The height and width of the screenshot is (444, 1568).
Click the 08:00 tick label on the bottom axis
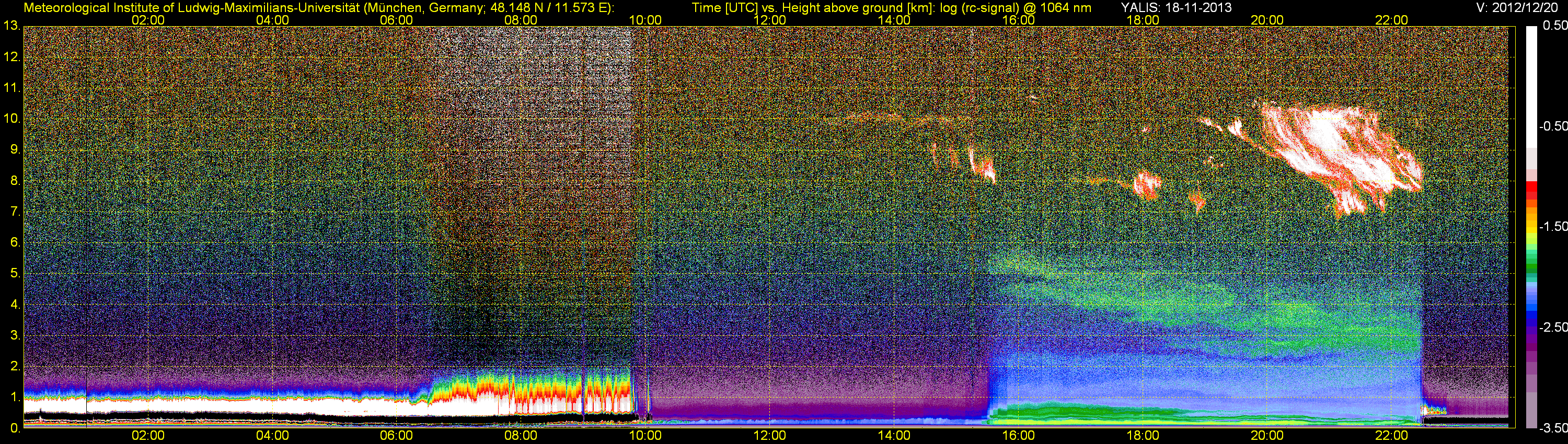coord(521,436)
